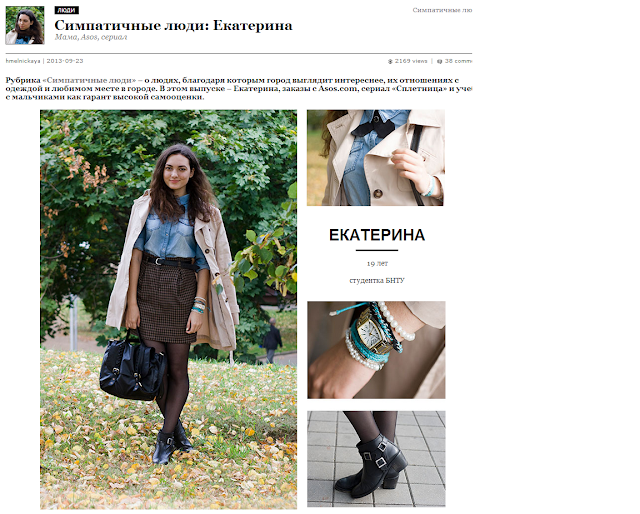Image resolution: width=640 pixels, height=514 pixels.
Task: Click the publication date 2013-09-23
Action: pyautogui.click(x=65, y=61)
